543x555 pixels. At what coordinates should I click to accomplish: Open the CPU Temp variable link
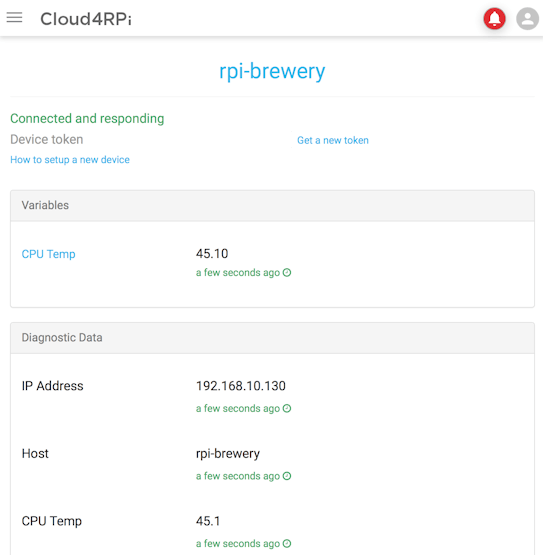[48, 254]
